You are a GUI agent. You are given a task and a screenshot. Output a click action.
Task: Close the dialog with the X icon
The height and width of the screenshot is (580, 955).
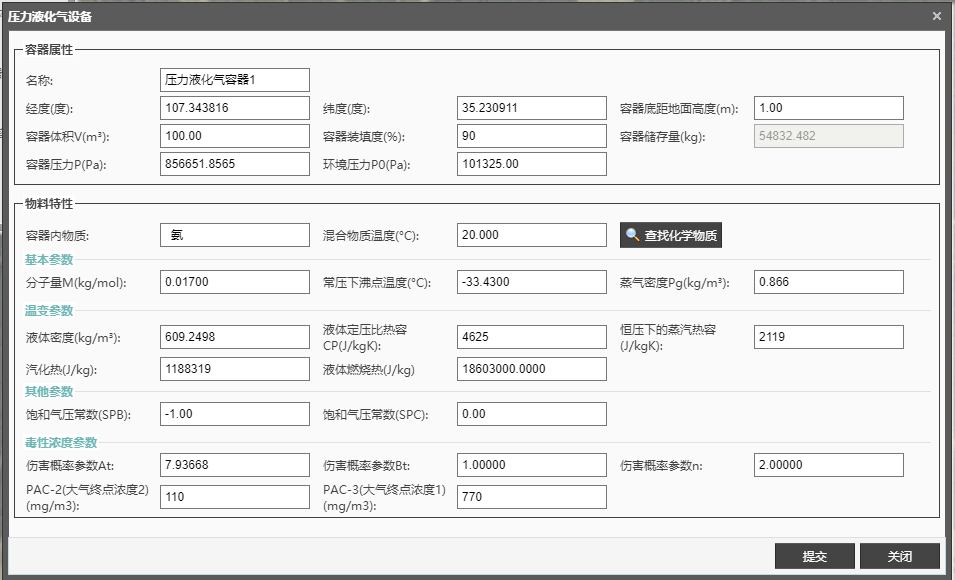[x=936, y=16]
